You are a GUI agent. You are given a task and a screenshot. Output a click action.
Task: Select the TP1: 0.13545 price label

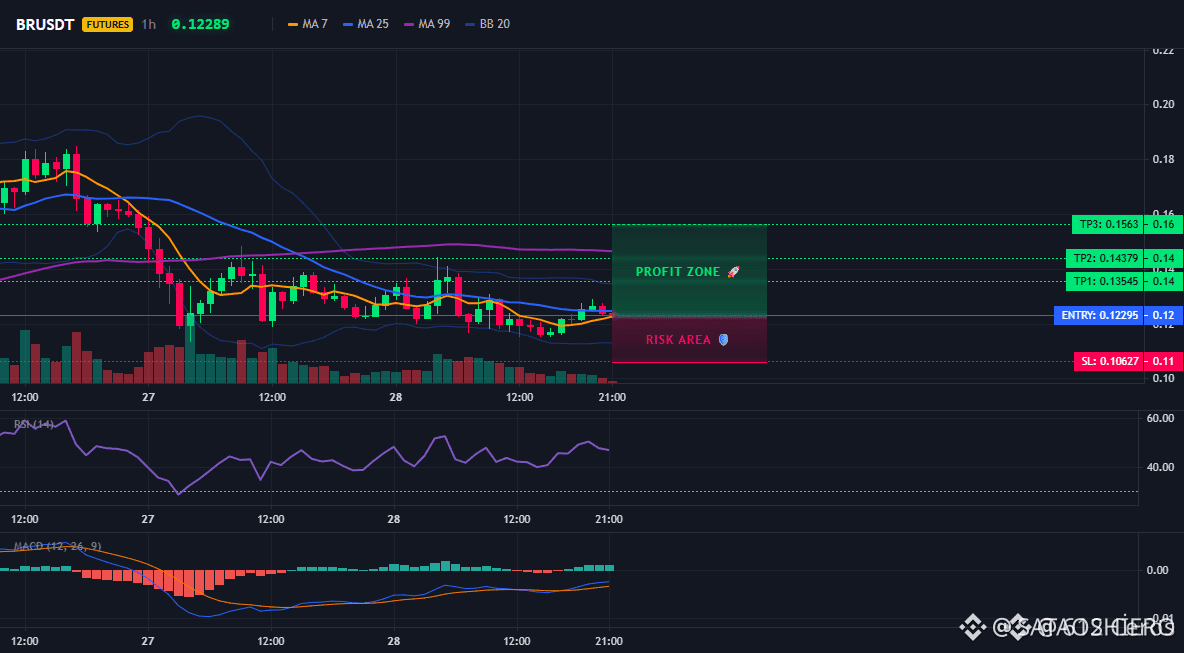[1103, 282]
